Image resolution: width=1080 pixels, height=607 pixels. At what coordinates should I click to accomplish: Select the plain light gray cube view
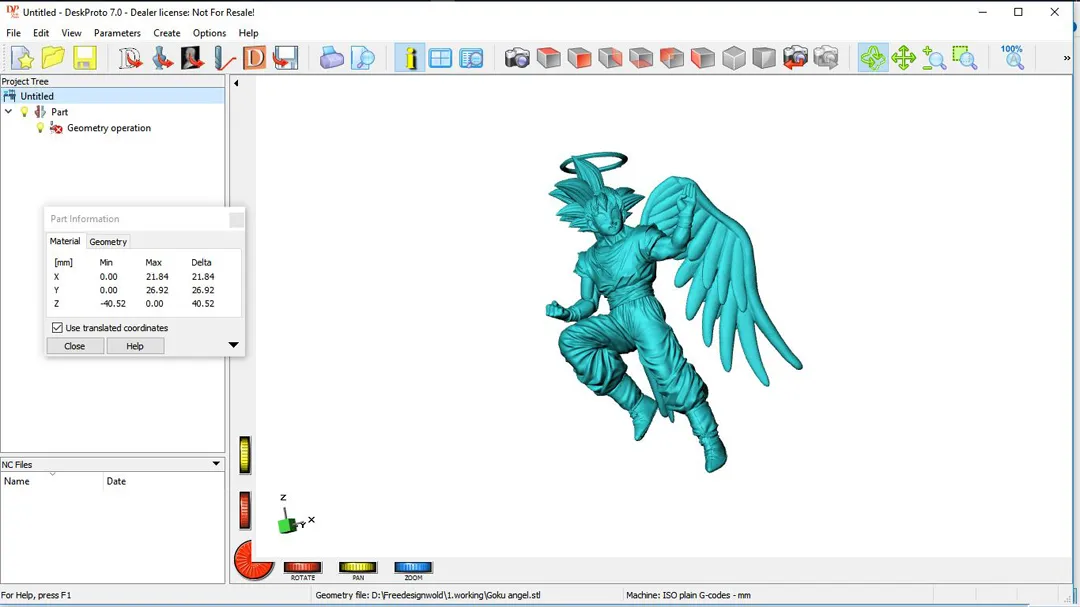[x=734, y=58]
